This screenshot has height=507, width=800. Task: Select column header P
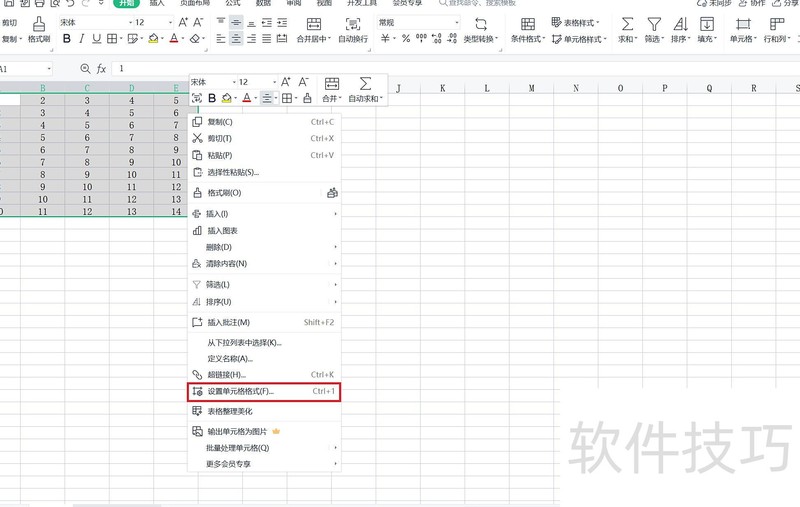[664, 88]
